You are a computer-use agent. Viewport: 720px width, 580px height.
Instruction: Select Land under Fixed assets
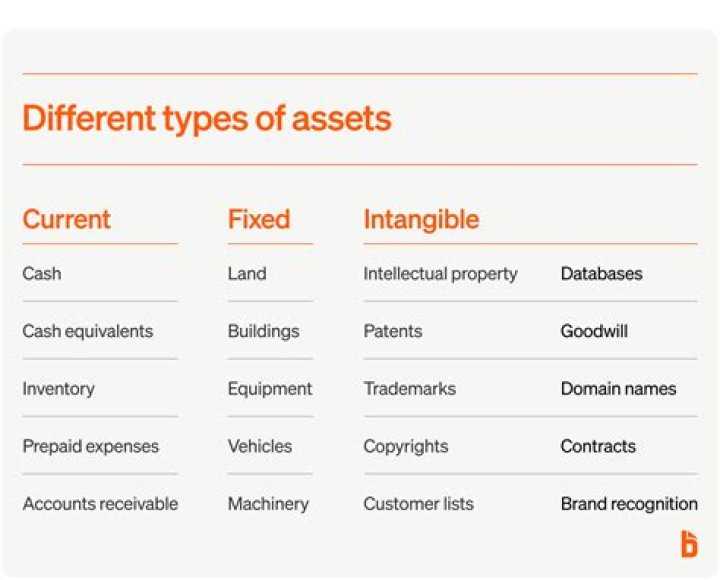point(246,273)
